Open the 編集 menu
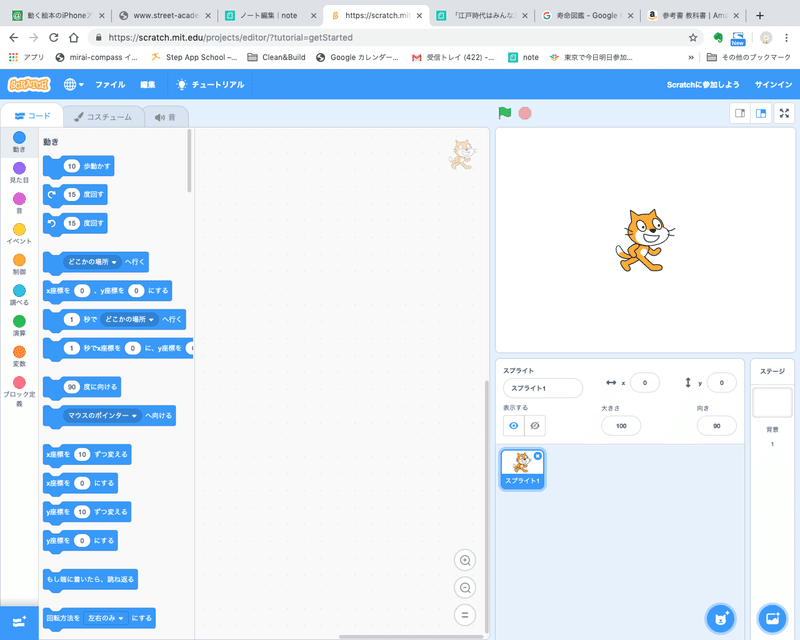Screen dimensions: 800x640 [x=147, y=85]
